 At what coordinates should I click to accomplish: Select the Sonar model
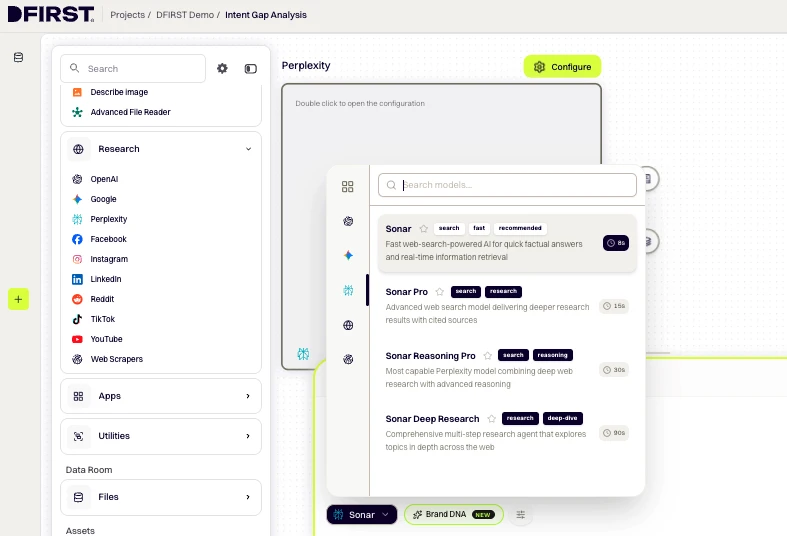(x=507, y=243)
